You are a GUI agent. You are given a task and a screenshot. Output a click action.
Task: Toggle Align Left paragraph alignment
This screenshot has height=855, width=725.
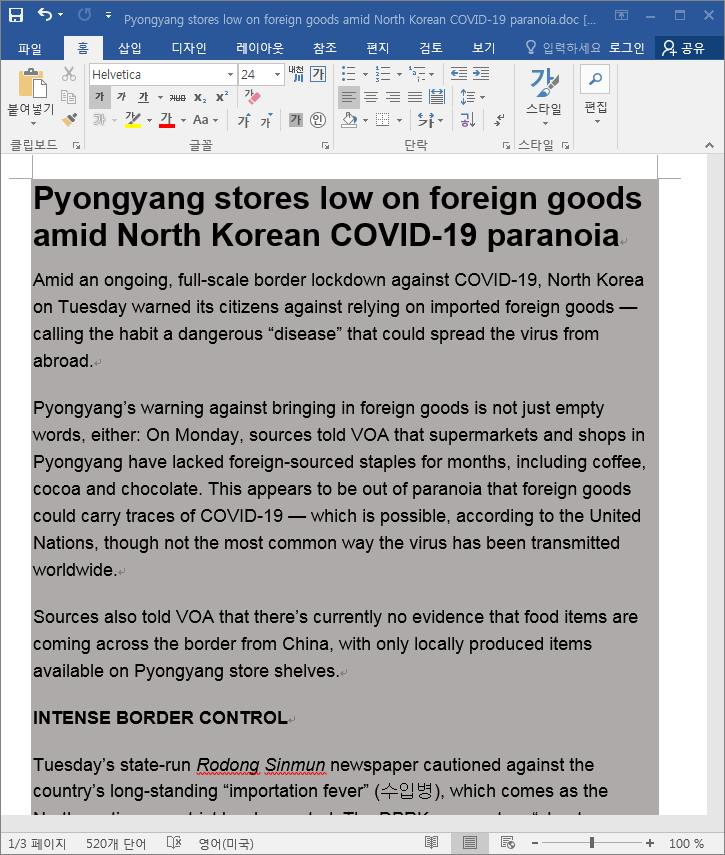[349, 97]
